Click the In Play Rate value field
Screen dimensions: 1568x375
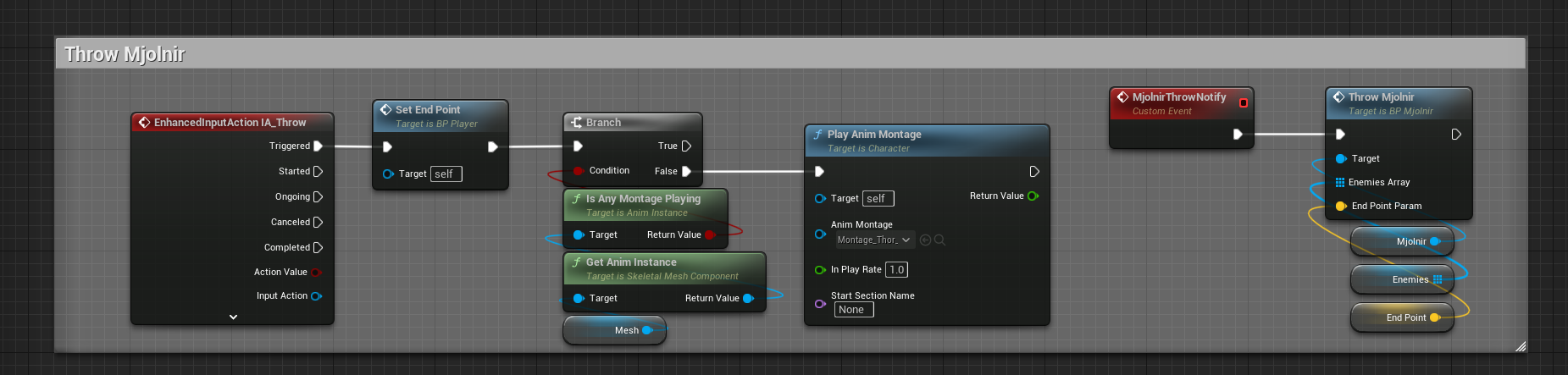coord(897,270)
